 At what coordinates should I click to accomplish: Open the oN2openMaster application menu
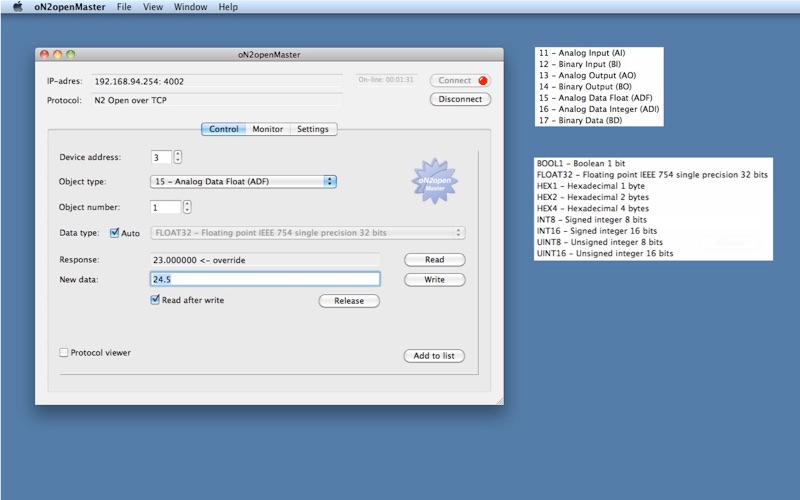click(70, 7)
